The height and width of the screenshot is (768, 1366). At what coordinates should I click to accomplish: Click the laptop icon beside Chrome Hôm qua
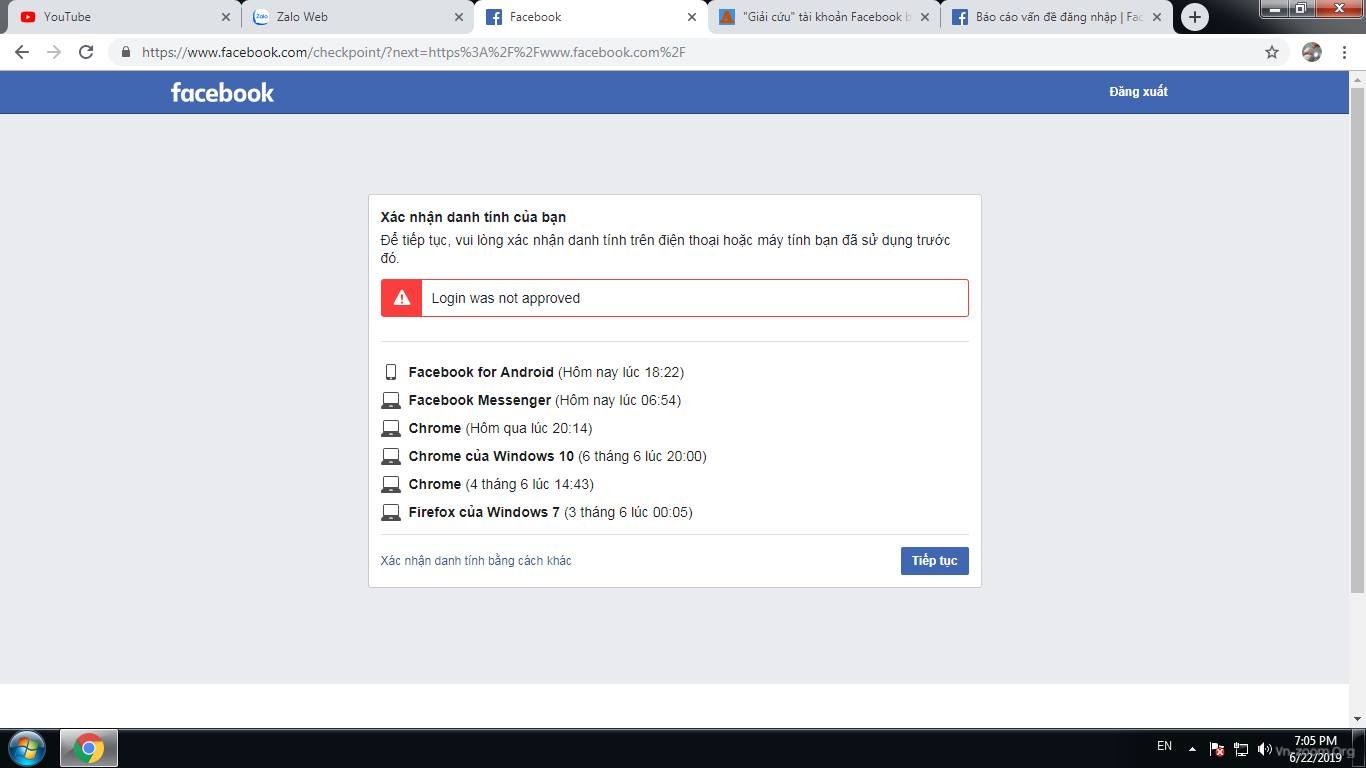[391, 428]
